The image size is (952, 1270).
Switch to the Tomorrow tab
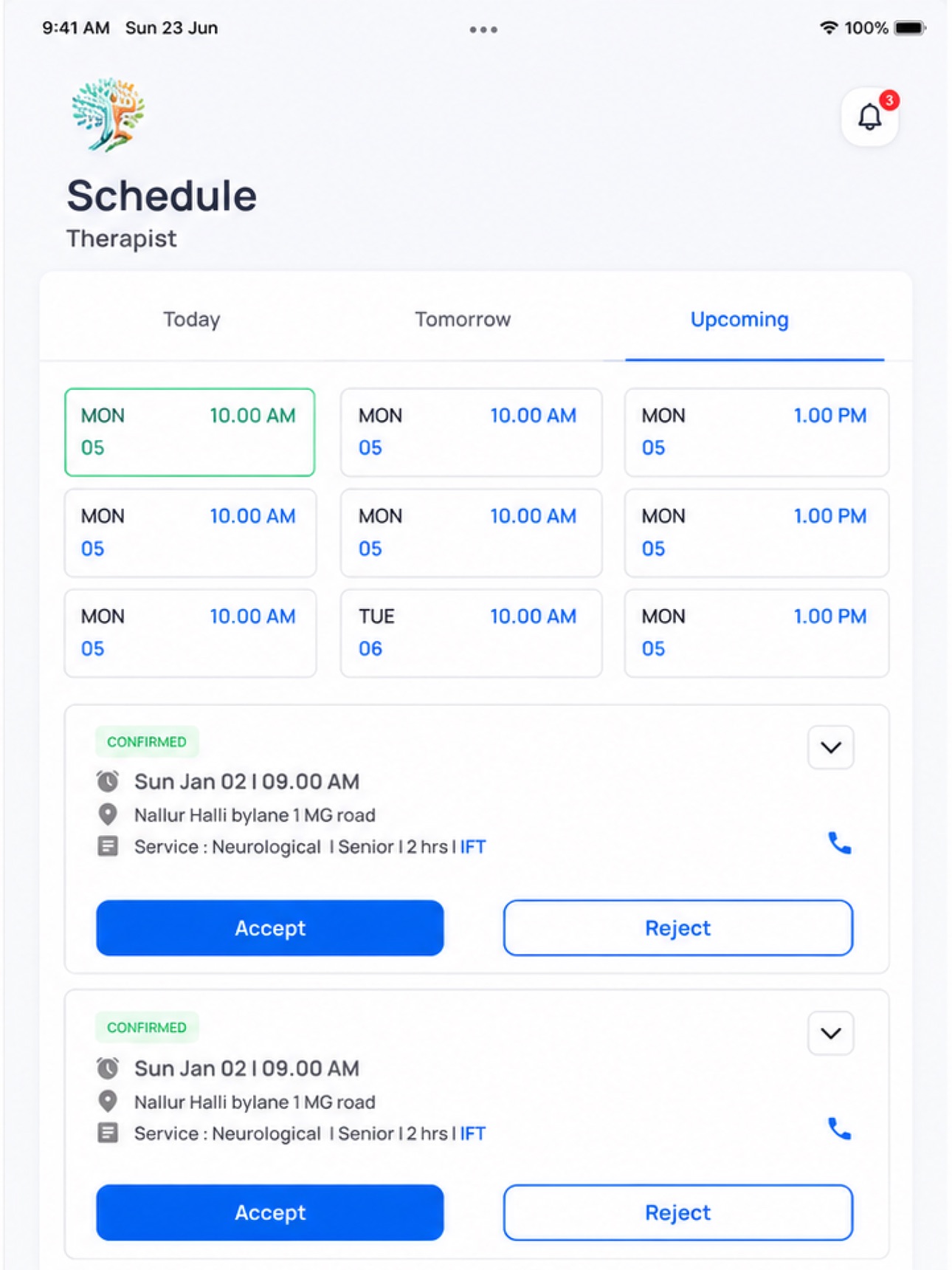pos(463,319)
